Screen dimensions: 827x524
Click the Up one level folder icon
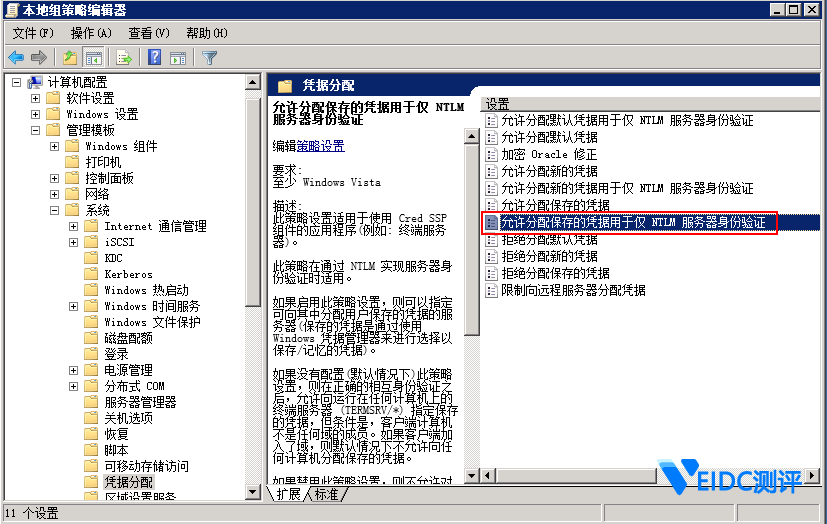coord(70,57)
